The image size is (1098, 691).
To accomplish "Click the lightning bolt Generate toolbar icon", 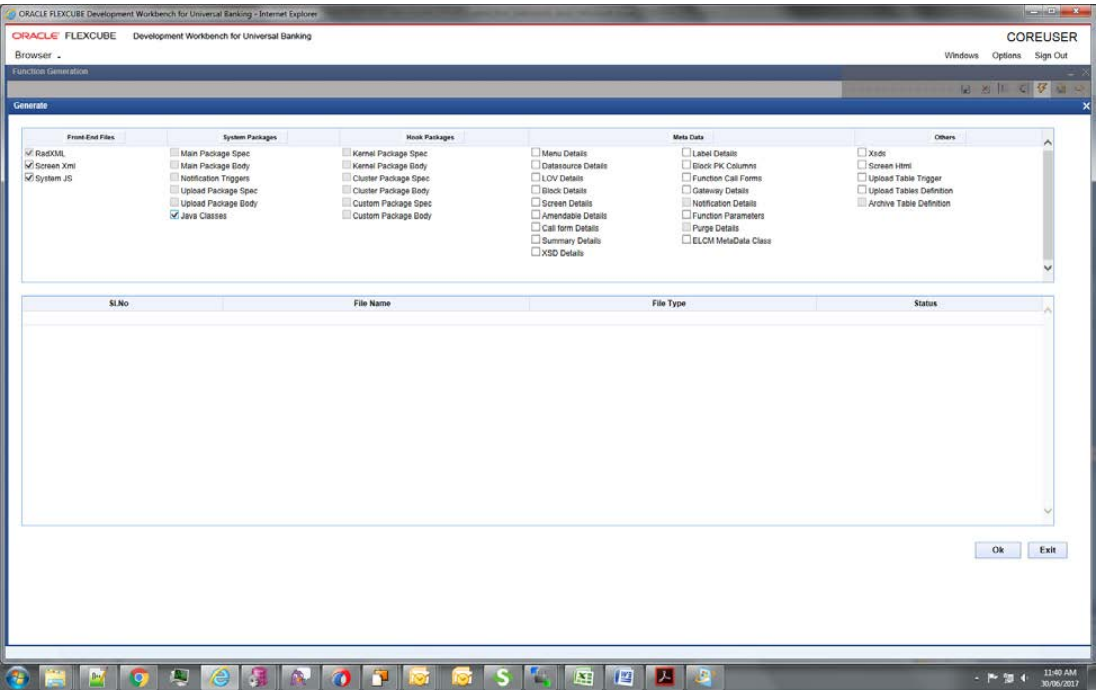I will pos(1042,88).
